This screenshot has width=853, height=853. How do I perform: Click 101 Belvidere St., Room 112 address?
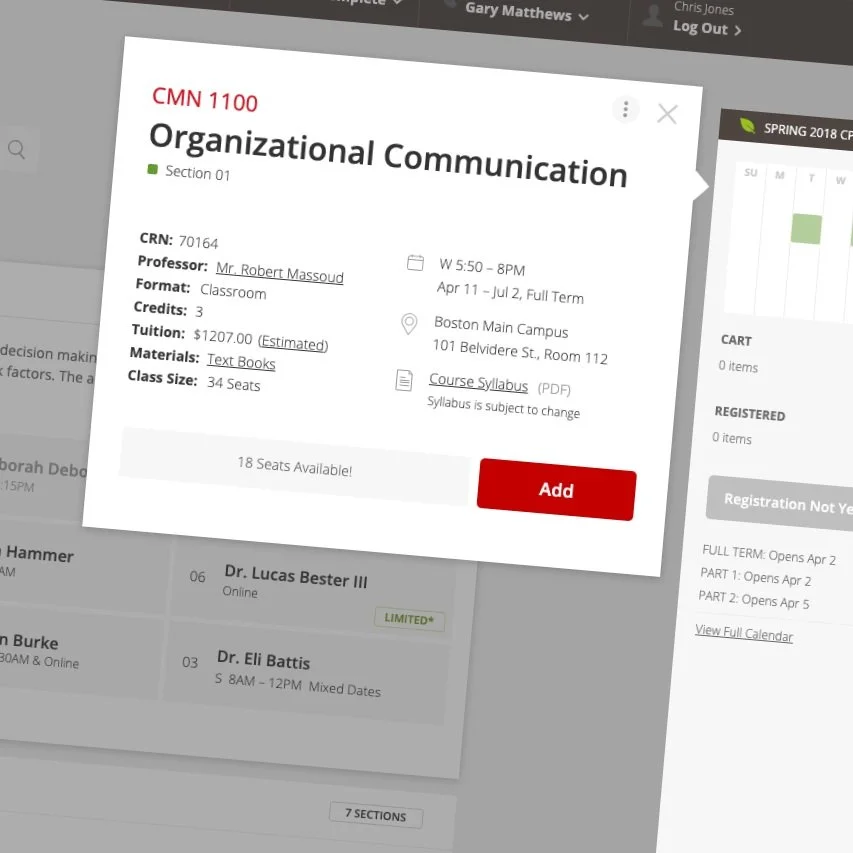520,352
